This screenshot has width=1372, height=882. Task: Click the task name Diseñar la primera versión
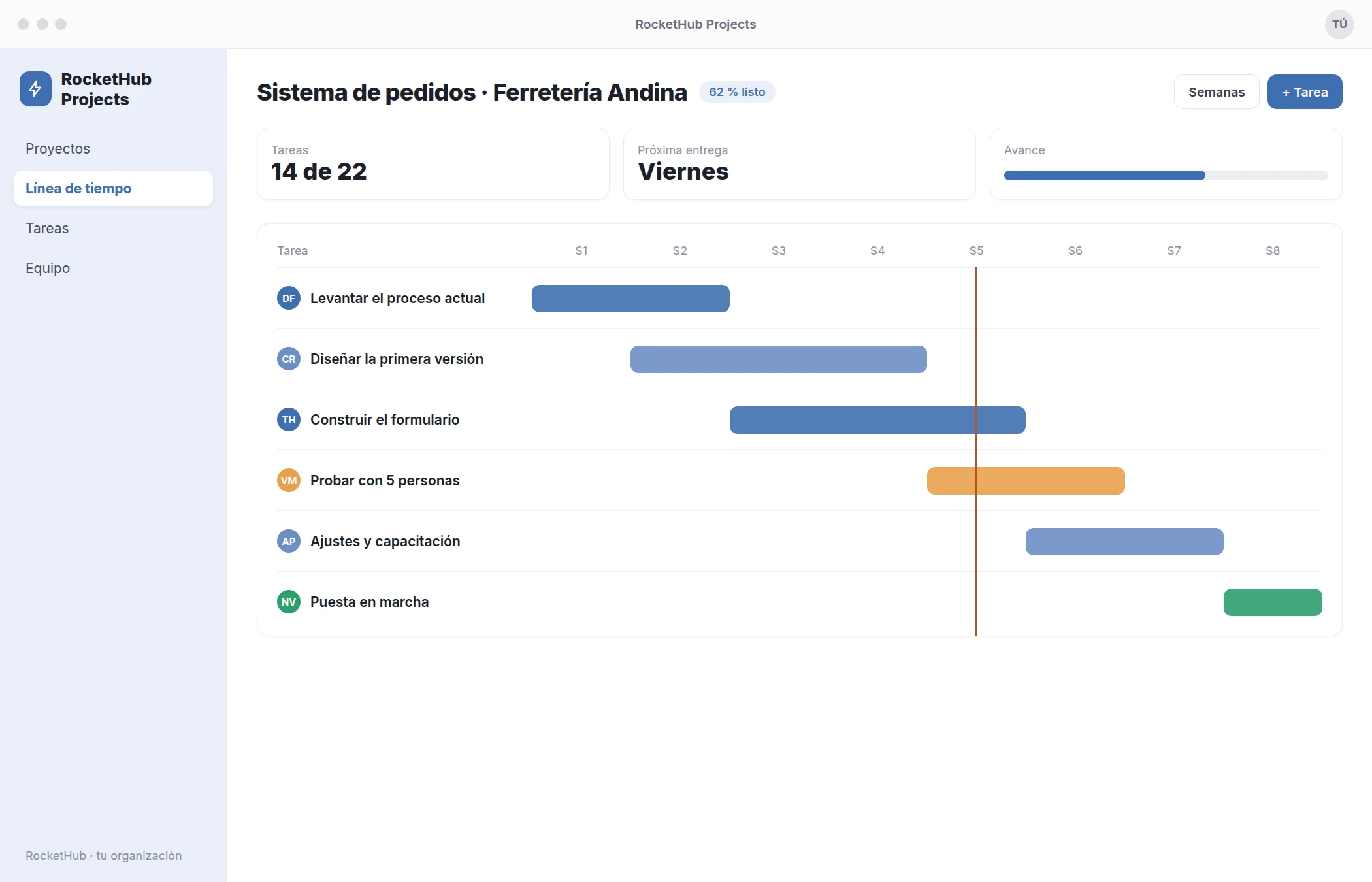click(397, 359)
